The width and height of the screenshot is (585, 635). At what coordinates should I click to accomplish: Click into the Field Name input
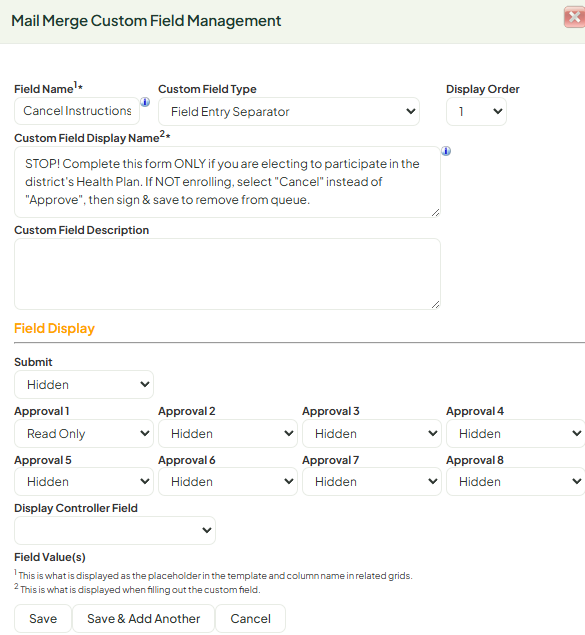pos(77,111)
